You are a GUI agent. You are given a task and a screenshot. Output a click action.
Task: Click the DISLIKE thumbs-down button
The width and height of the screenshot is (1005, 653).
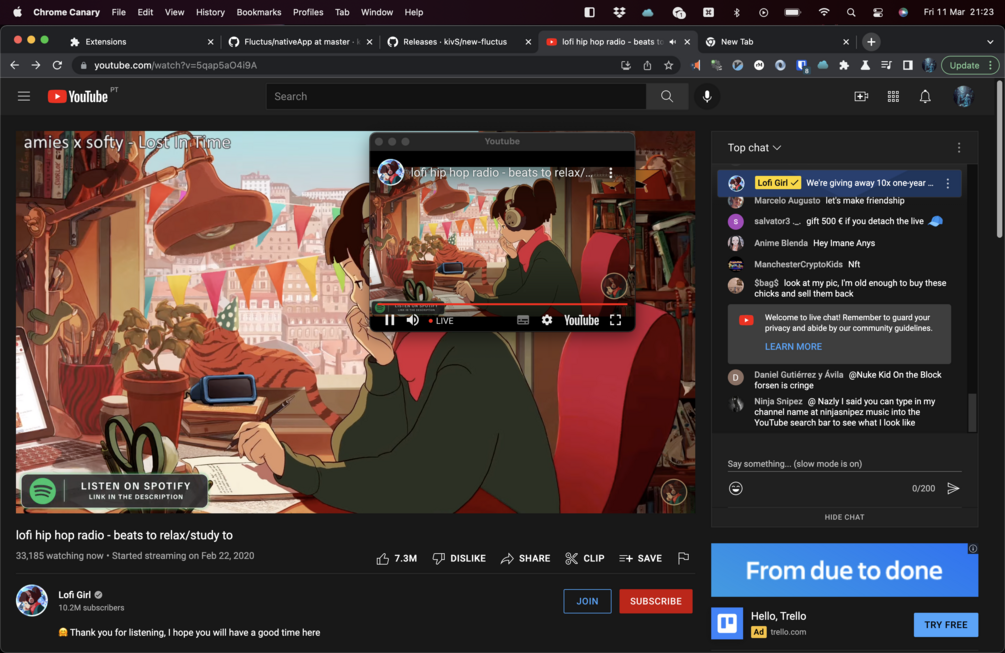point(460,559)
